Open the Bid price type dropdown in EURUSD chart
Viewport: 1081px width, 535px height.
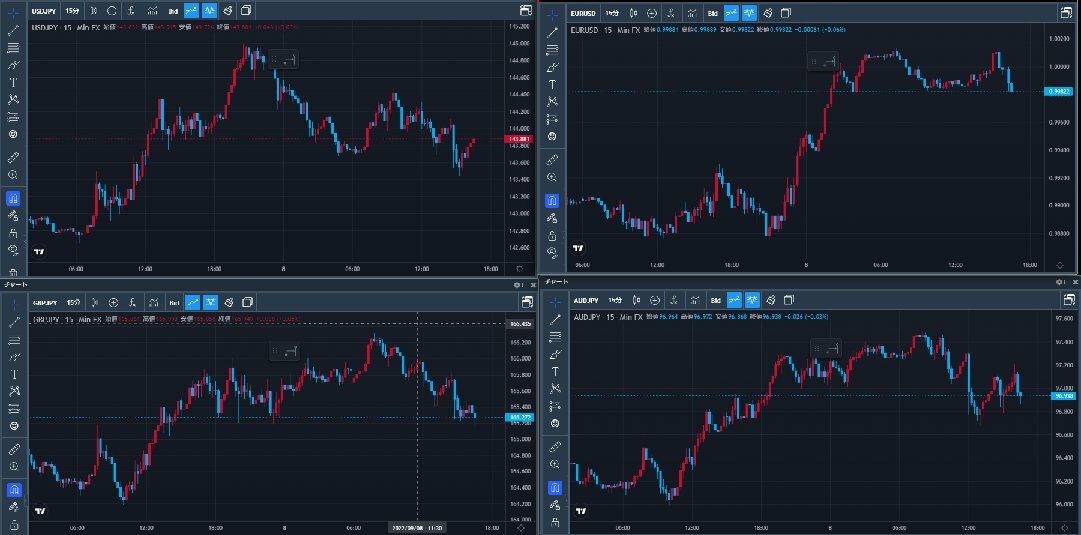pyautogui.click(x=713, y=13)
